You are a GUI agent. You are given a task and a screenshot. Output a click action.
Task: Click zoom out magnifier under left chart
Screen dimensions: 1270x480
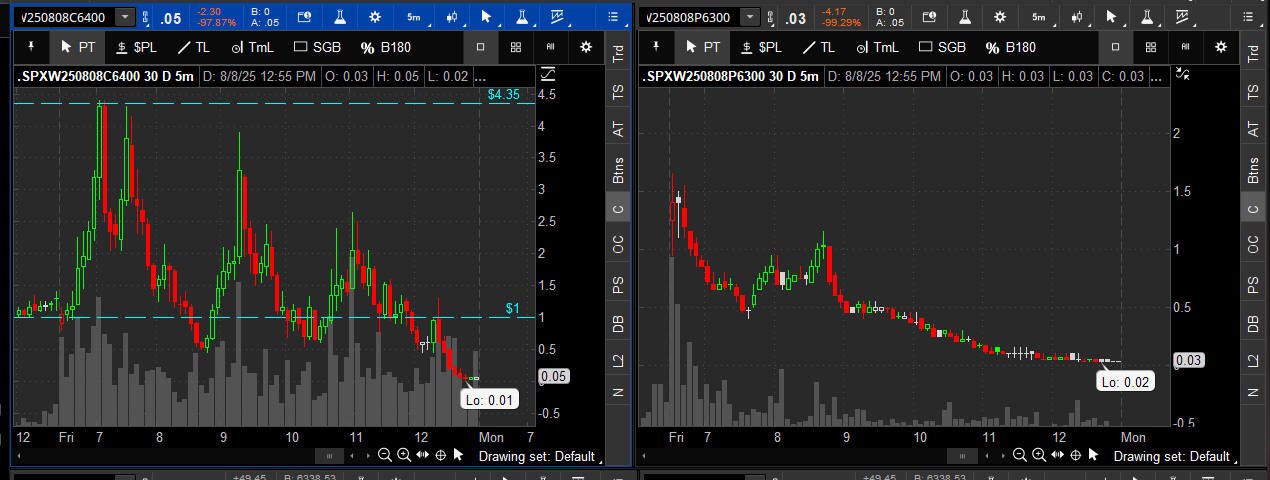(385, 455)
